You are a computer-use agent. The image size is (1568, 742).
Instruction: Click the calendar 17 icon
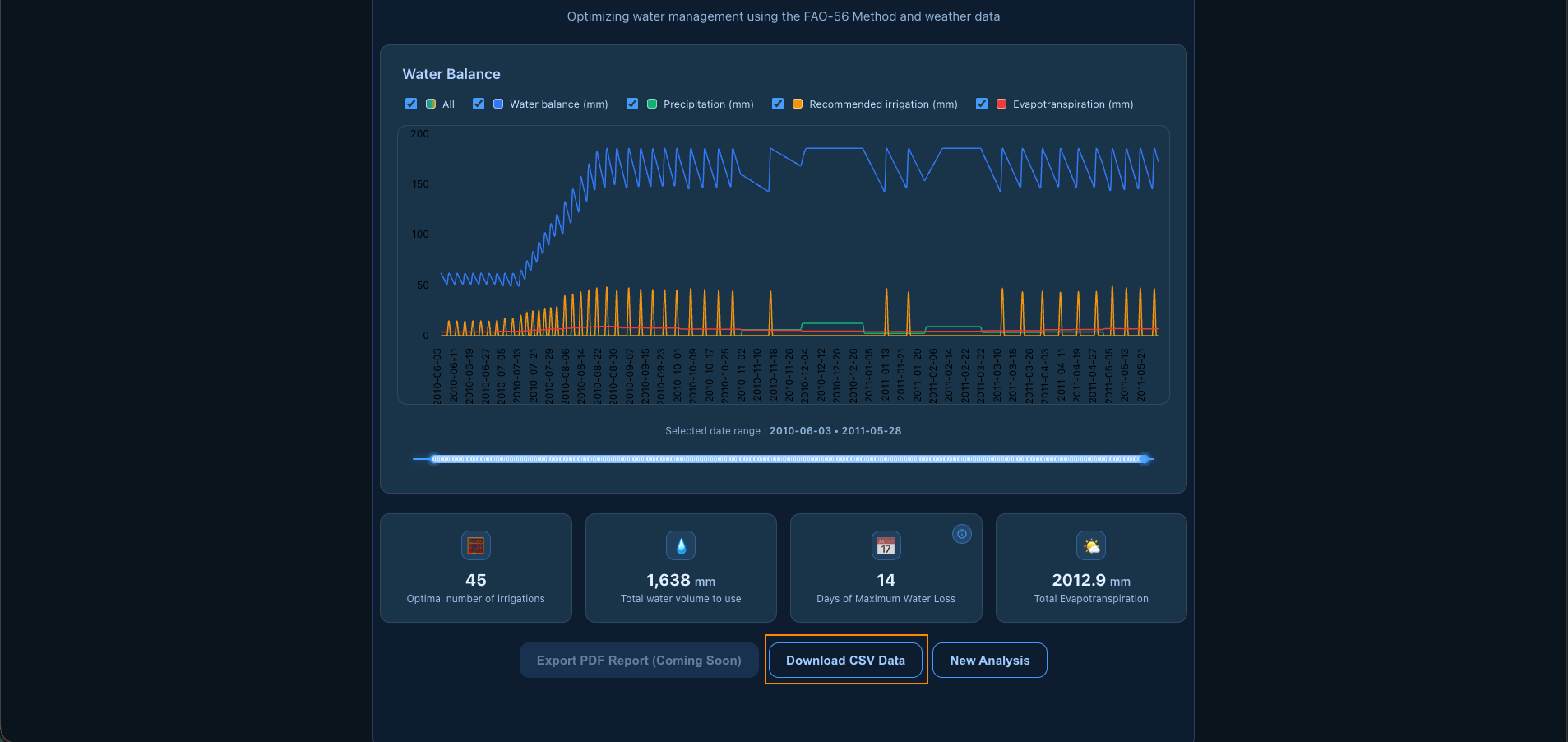coord(886,545)
